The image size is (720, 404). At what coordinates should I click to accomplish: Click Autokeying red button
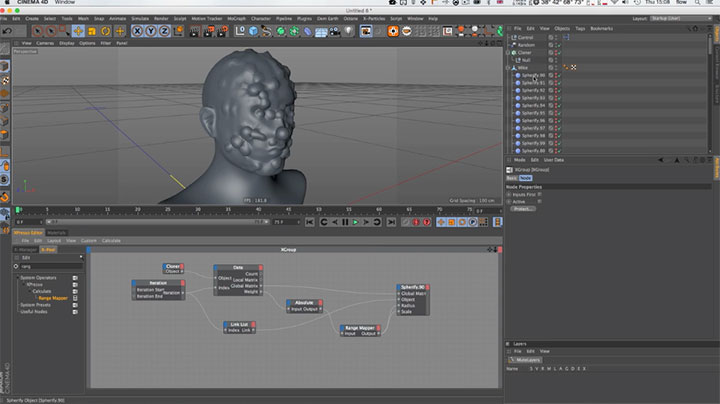[x=427, y=222]
